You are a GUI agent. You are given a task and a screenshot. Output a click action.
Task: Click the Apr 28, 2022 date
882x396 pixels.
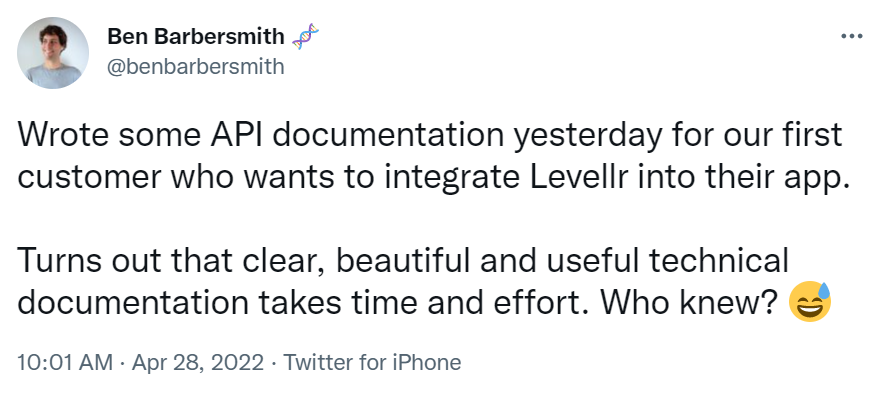(197, 362)
